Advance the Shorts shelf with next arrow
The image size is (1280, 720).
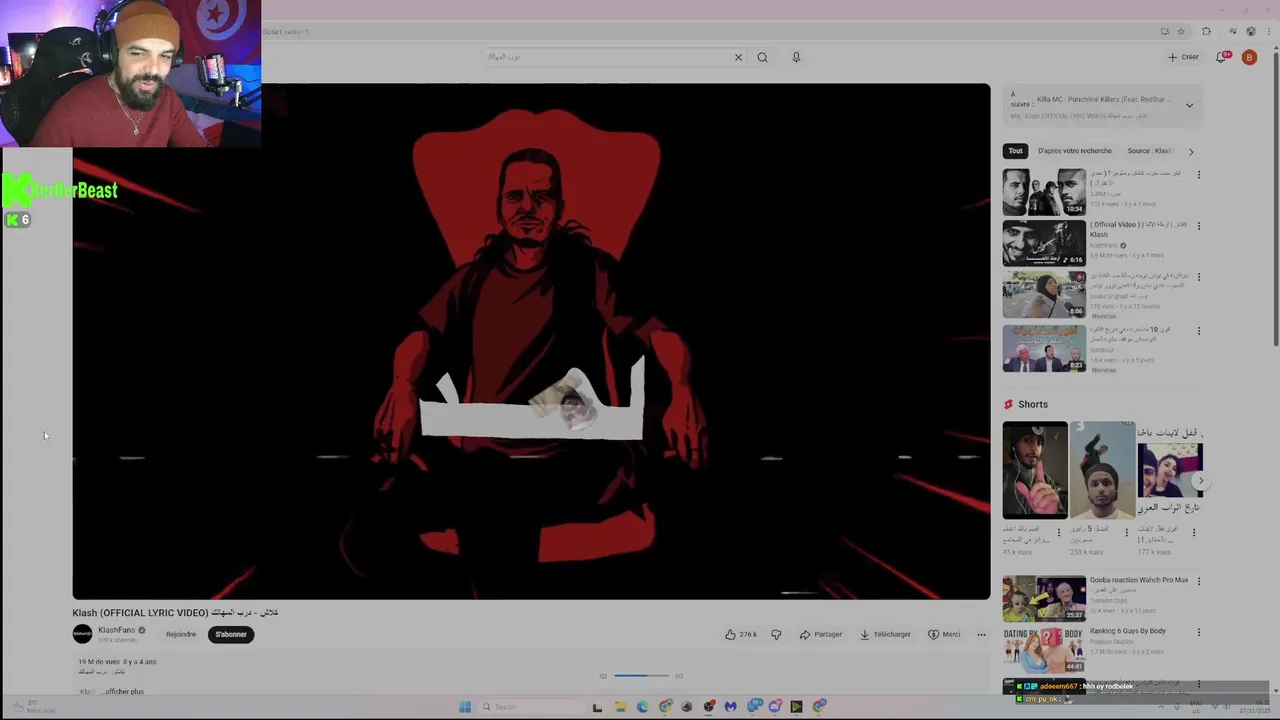click(x=1200, y=481)
